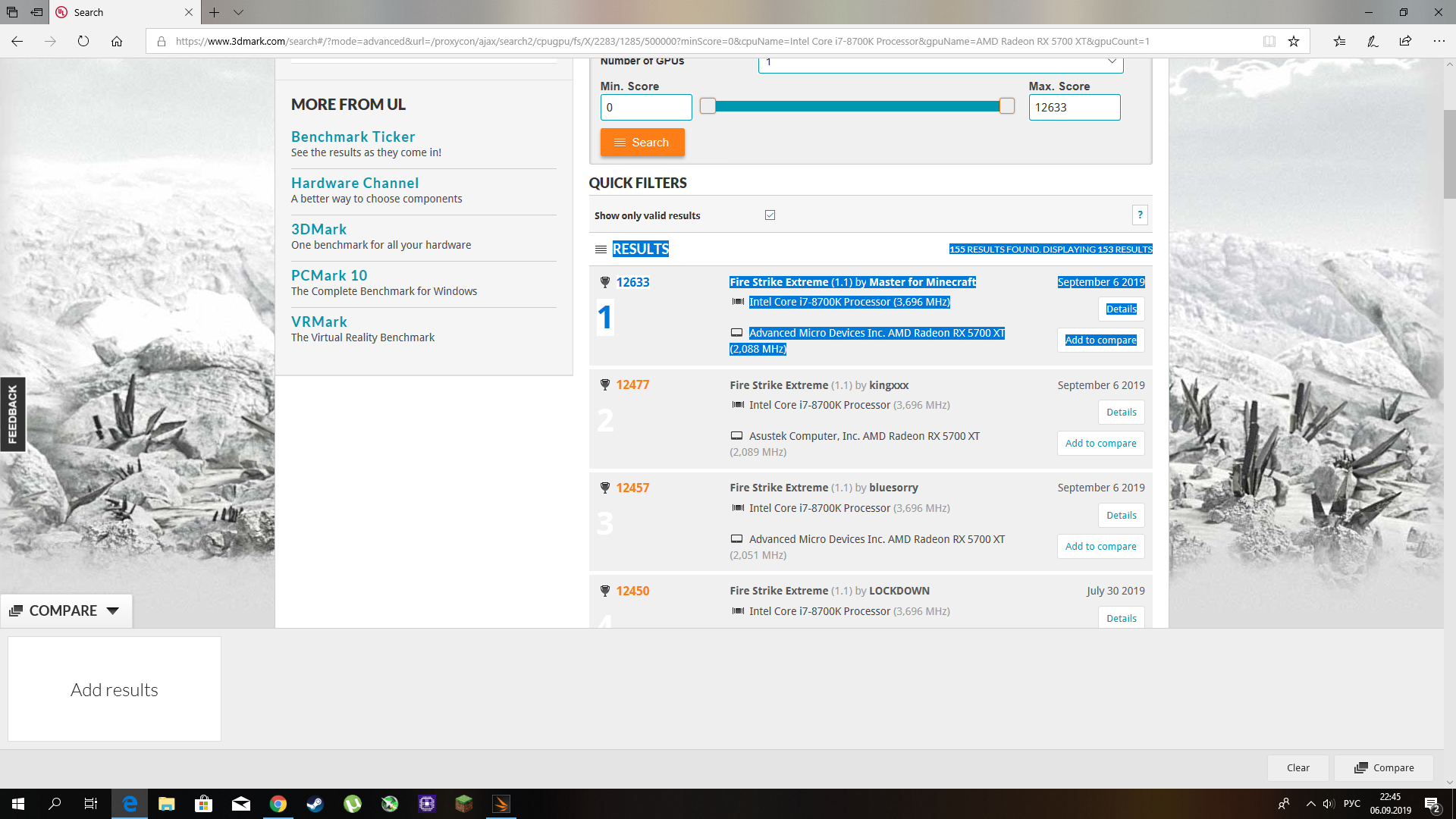Open reading view icon in address bar
The height and width of the screenshot is (819, 1456).
1269,42
